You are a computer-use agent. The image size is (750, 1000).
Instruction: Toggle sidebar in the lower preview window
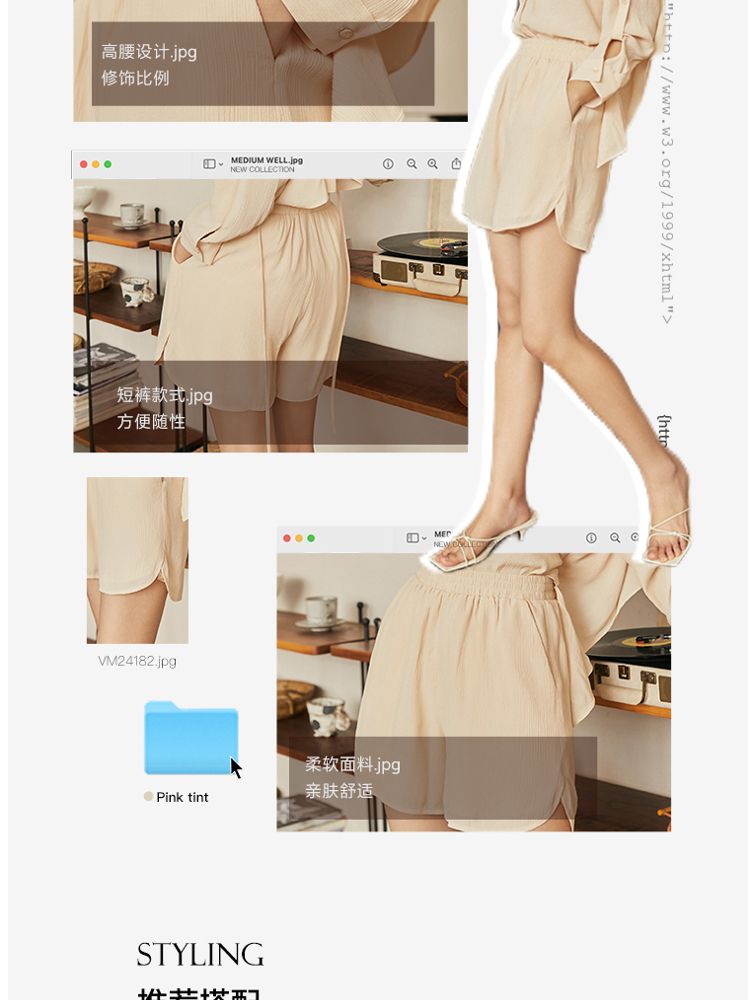[412, 538]
